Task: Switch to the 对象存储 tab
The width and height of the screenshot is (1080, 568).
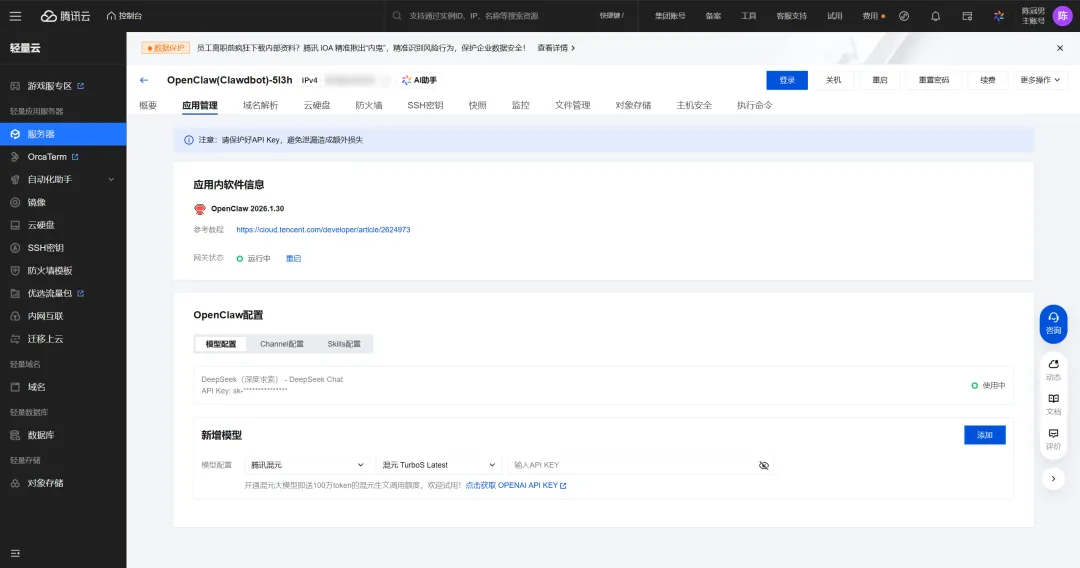Action: (633, 105)
